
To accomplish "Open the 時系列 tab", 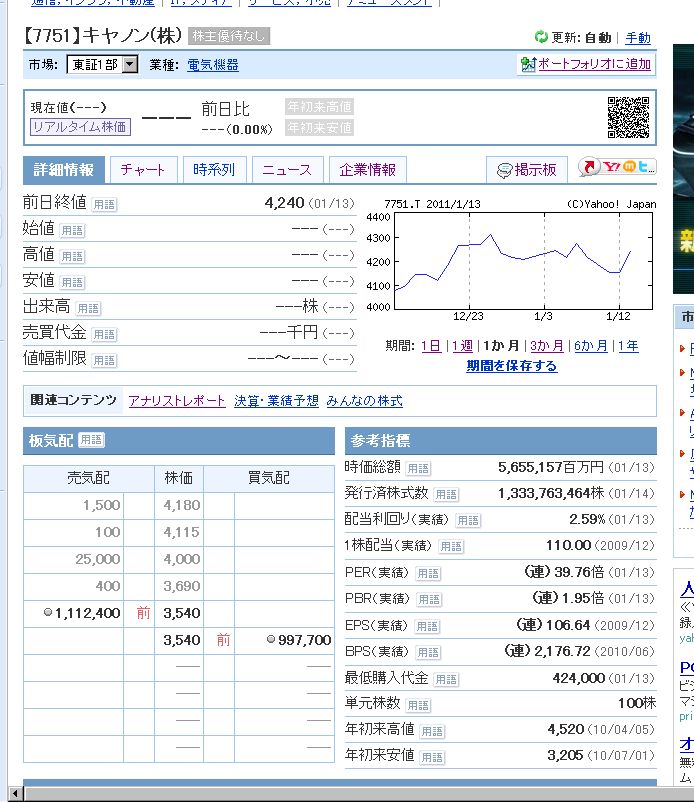I will [x=214, y=170].
